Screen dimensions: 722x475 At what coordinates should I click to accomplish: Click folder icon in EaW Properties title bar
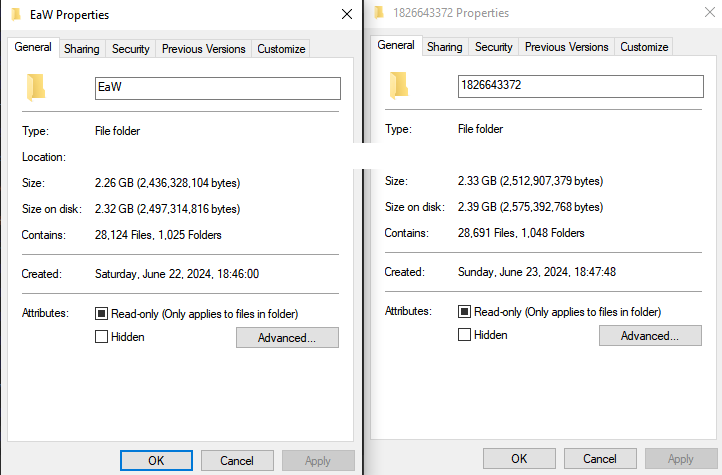coord(16,14)
